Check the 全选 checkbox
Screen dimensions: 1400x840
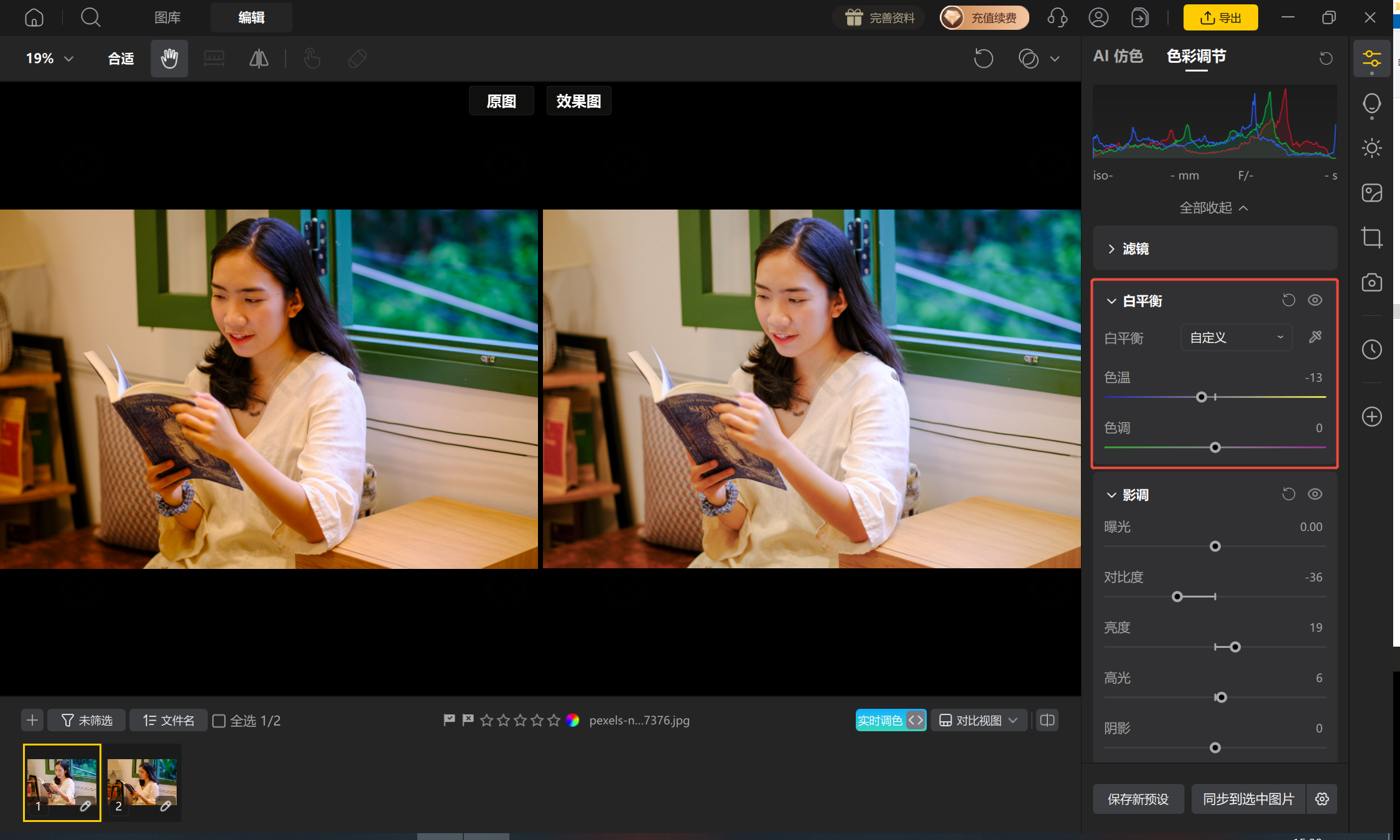(219, 721)
